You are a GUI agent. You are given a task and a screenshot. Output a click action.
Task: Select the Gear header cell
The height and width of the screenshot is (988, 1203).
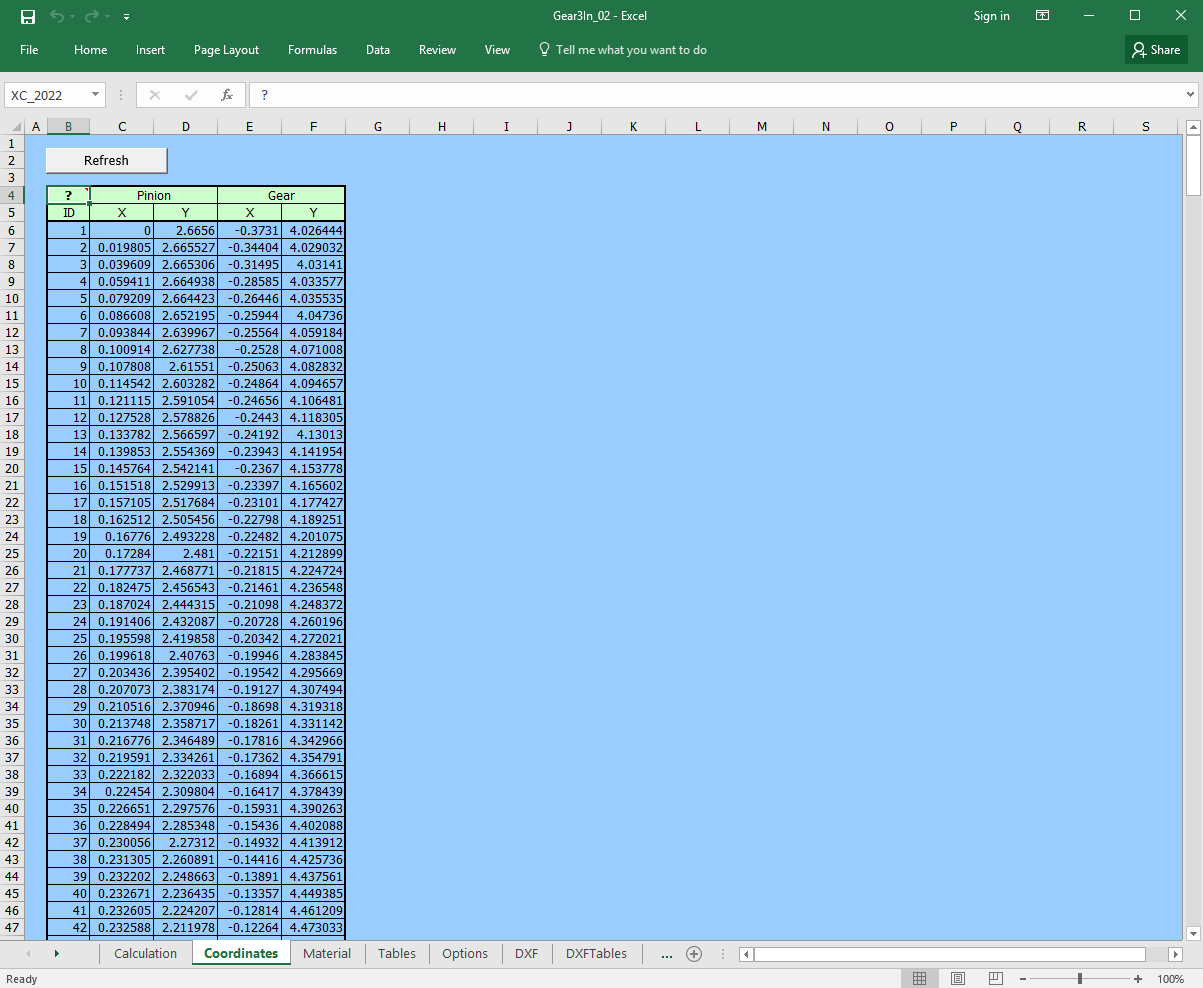282,195
